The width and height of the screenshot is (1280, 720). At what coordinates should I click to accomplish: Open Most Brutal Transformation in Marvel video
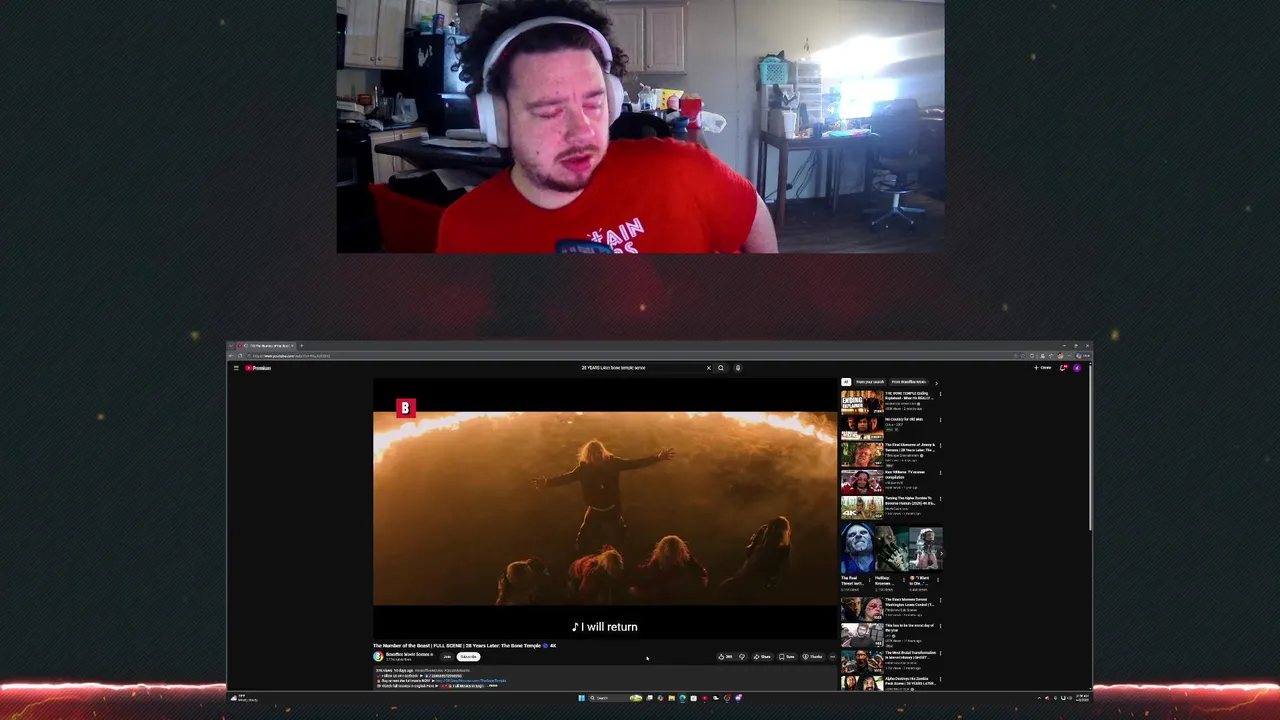861,662
